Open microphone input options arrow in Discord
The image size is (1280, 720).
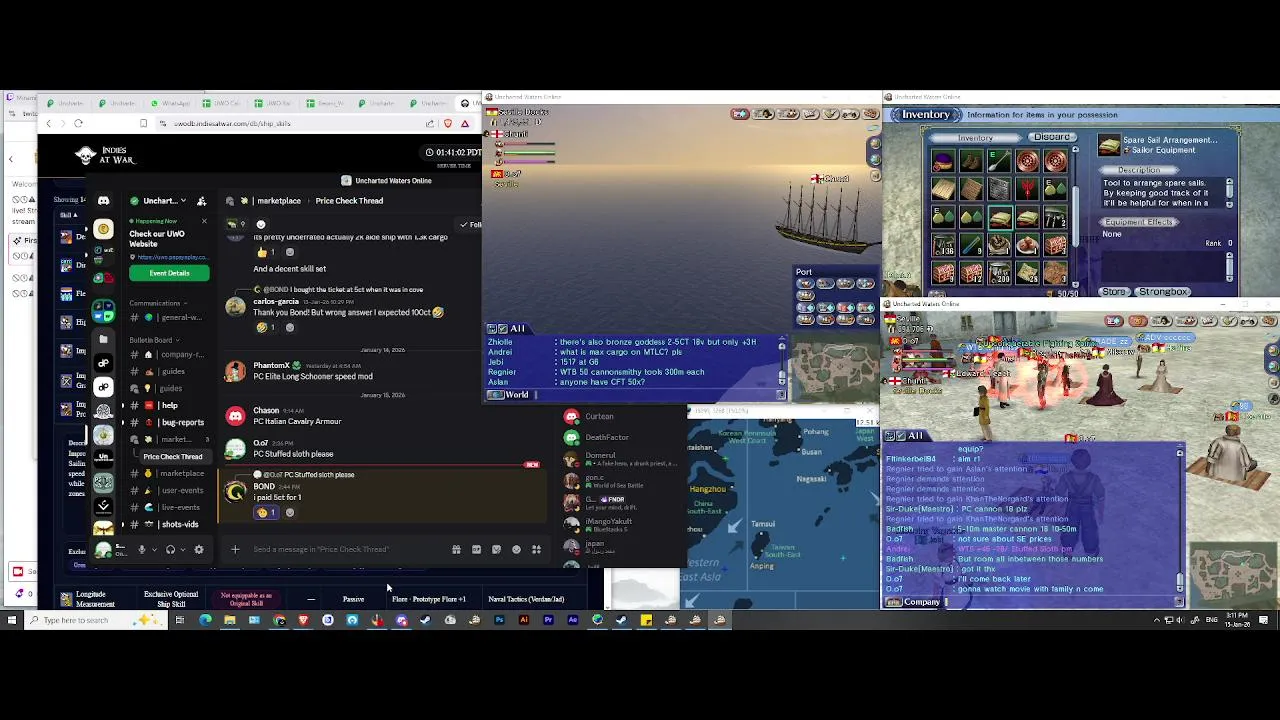click(154, 549)
